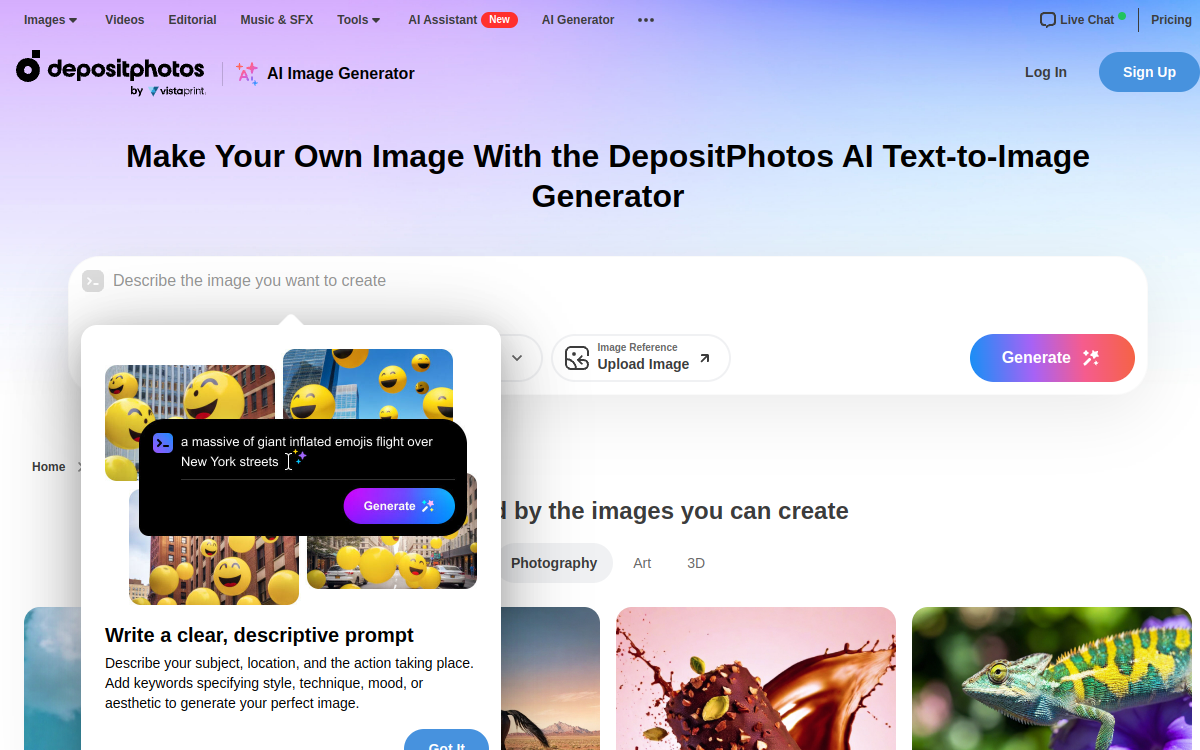This screenshot has width=1200, height=750.
Task: Click the arrow icon beside Upload Image
Action: point(705,358)
